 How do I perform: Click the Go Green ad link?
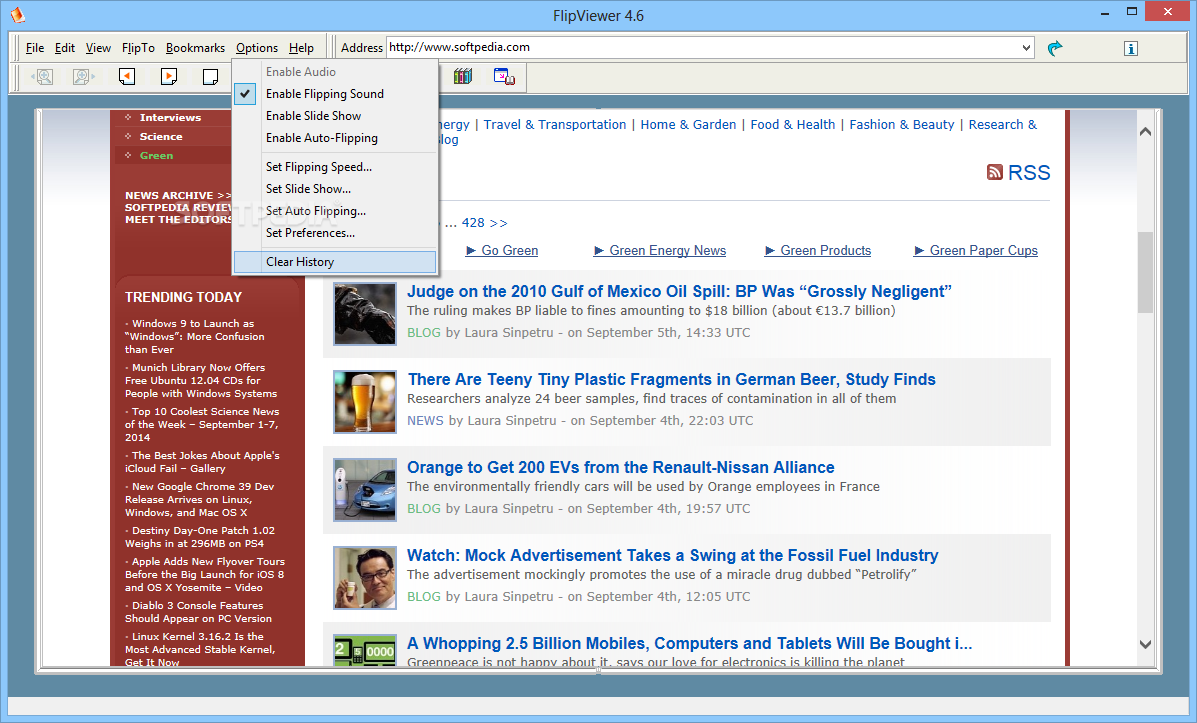click(502, 250)
